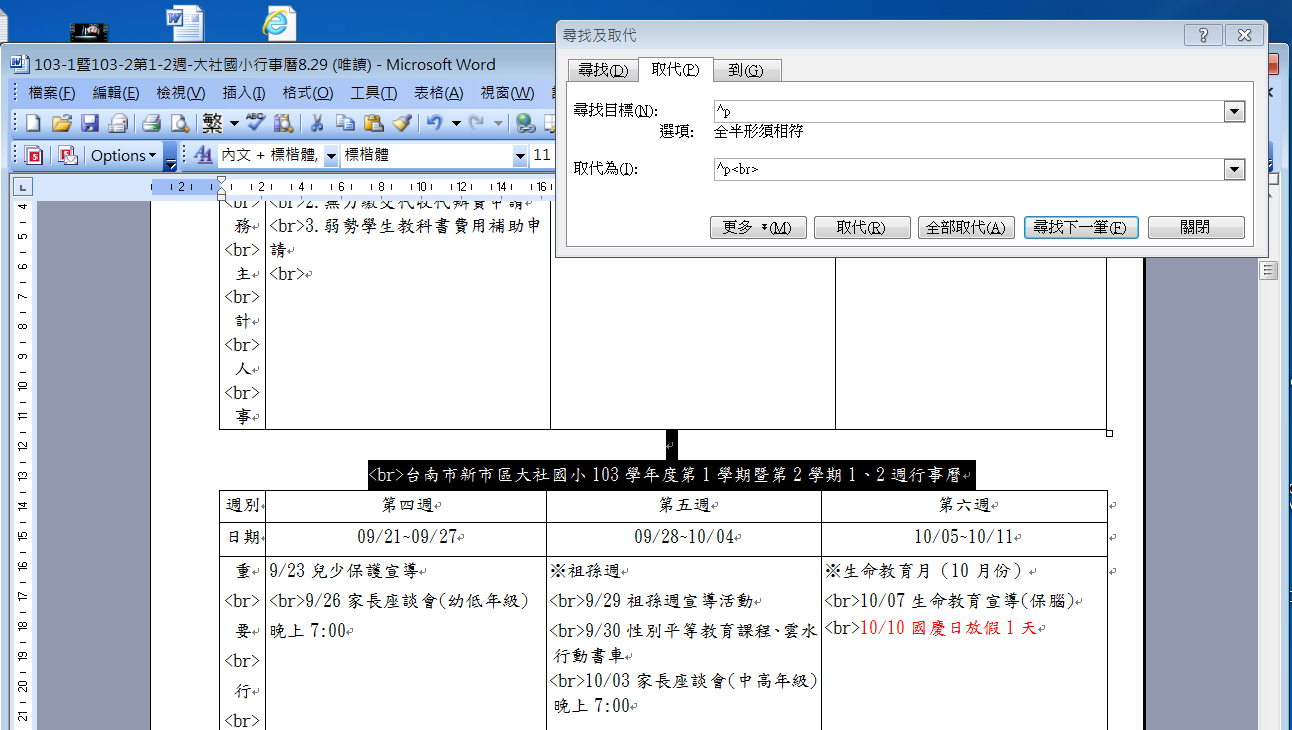This screenshot has width=1292, height=730.
Task: Open the 視窗 menu
Action: click(x=507, y=93)
